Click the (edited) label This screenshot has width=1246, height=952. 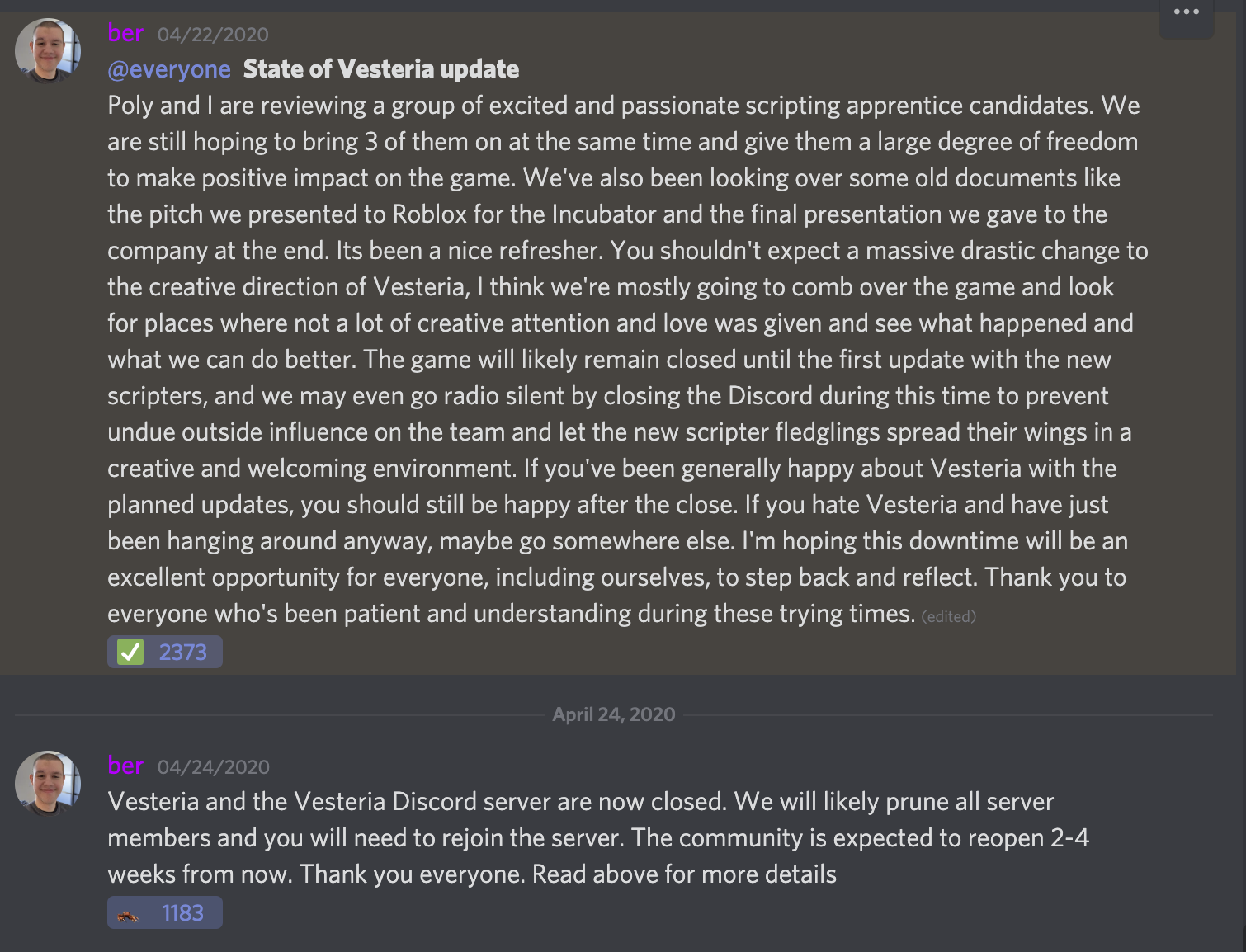click(948, 616)
